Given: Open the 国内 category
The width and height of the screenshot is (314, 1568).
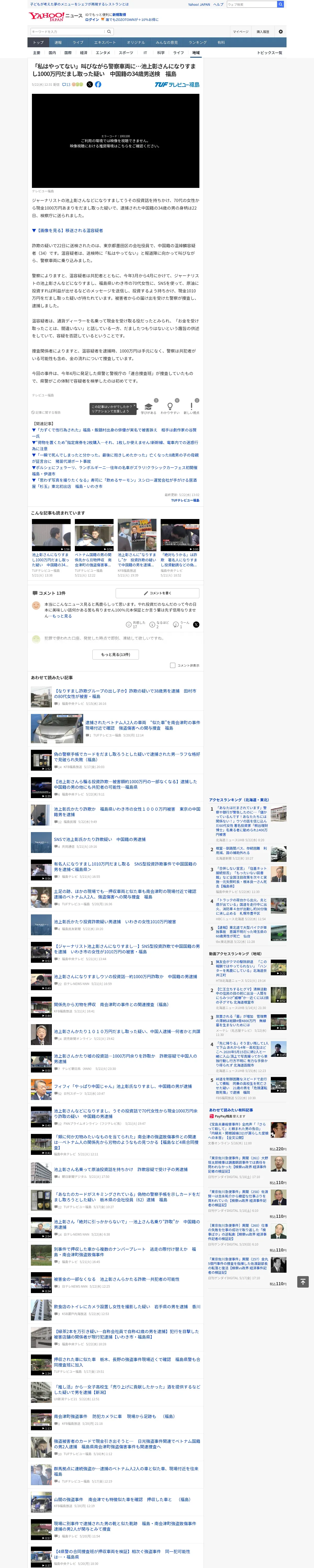Looking at the screenshot, I should click(x=52, y=53).
